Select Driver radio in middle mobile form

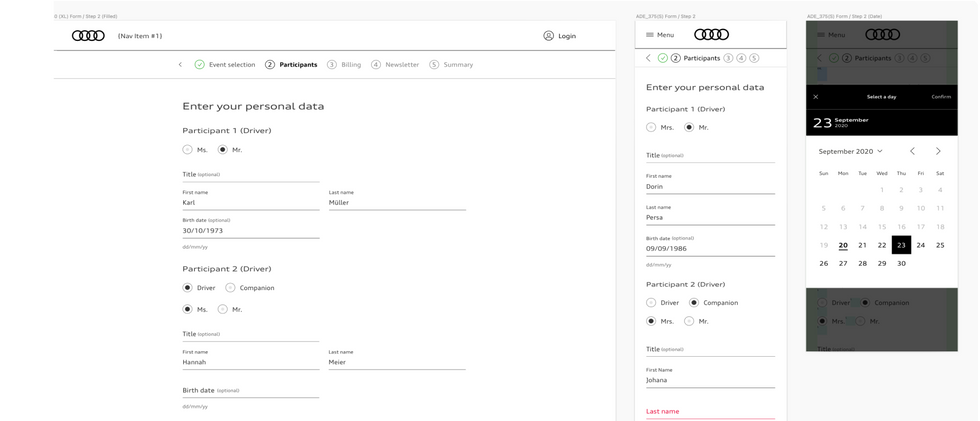pyautogui.click(x=651, y=303)
